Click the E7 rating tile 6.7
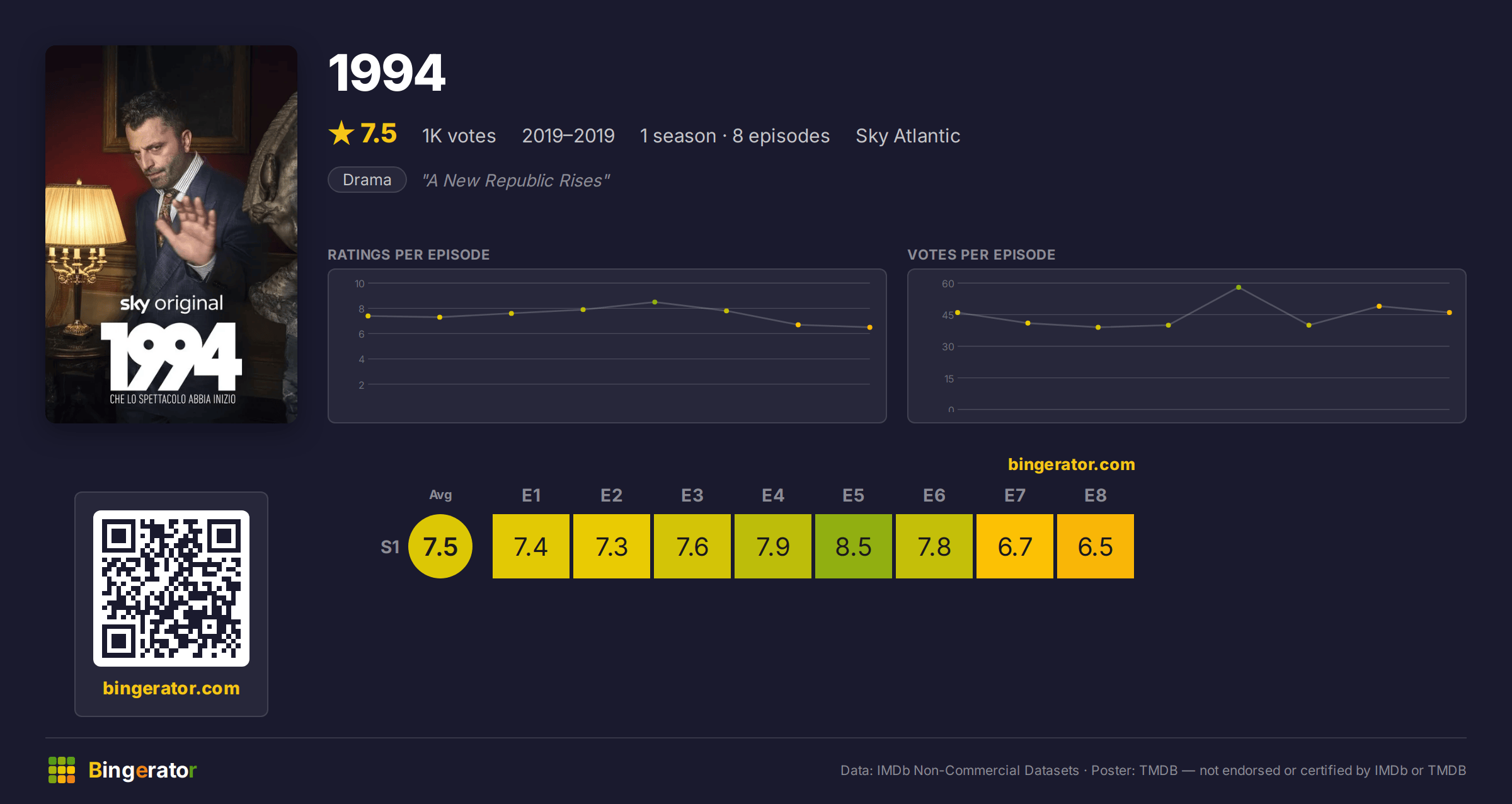The width and height of the screenshot is (1512, 804). (x=1015, y=546)
